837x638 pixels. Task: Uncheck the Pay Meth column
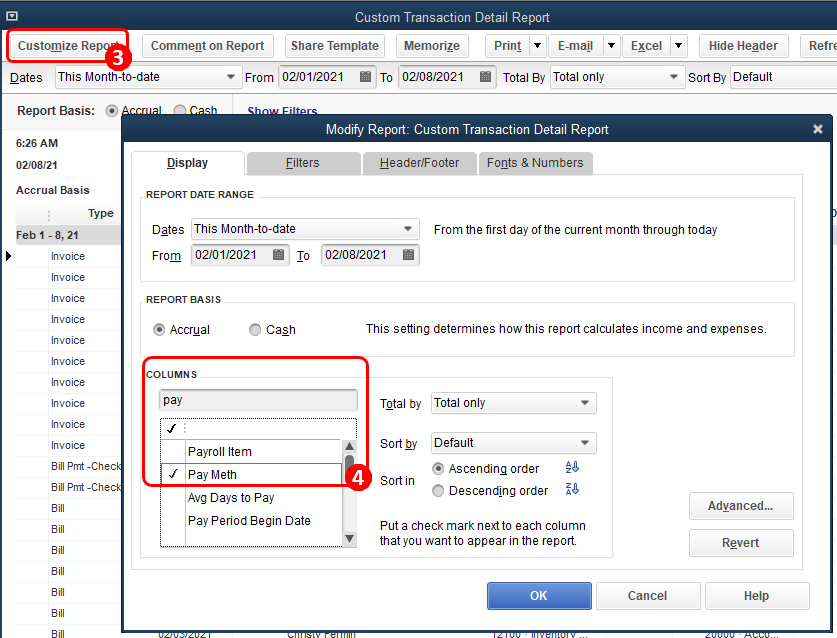tap(173, 474)
